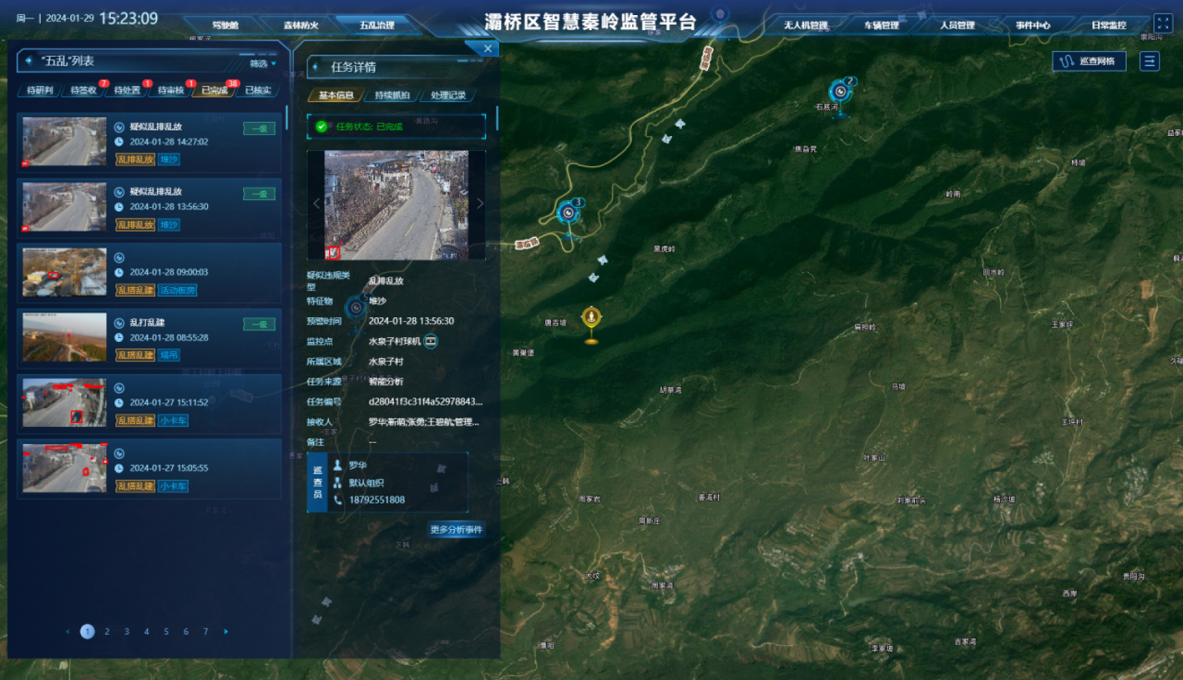1183x680 pixels.
Task: Open video icon beside 水泉子村球机
Action: 431,341
